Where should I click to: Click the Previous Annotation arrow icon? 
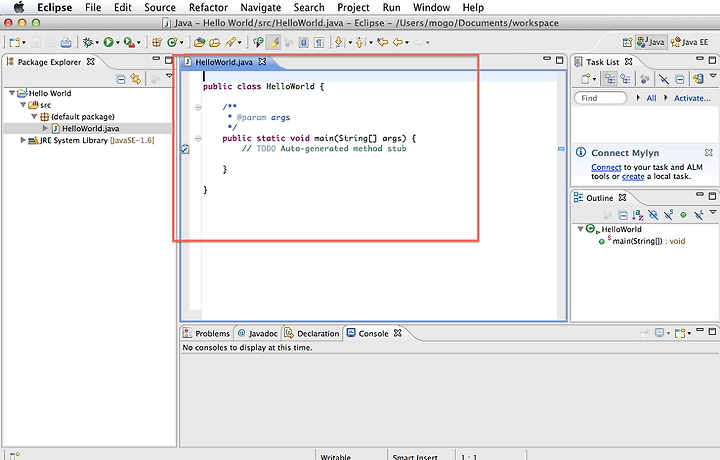tap(360, 43)
